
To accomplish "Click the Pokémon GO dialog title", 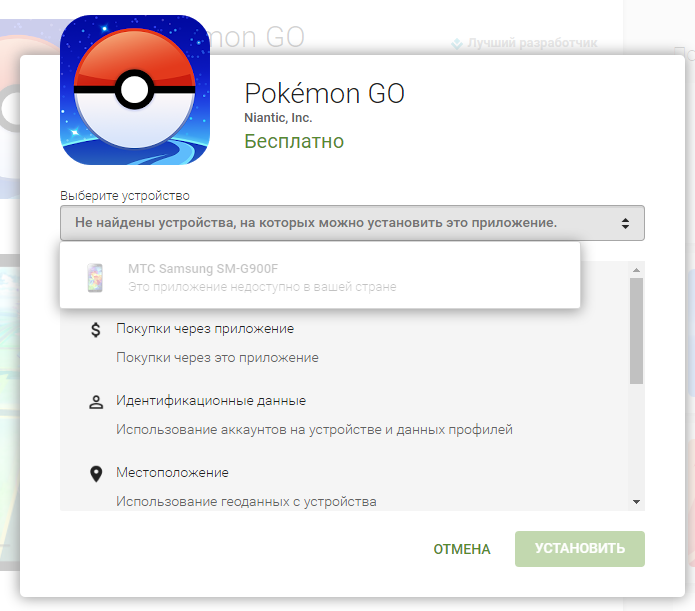I will click(324, 94).
